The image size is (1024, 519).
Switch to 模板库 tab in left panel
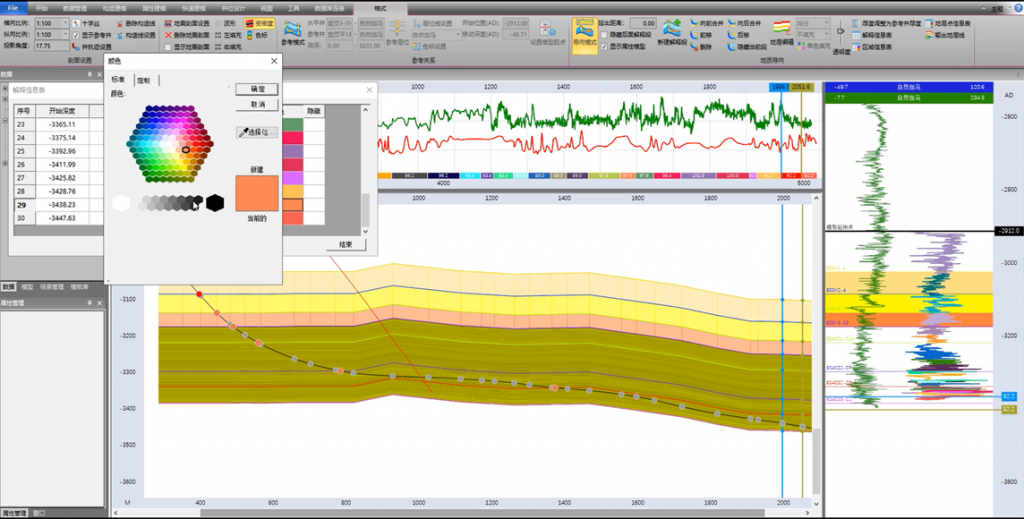(80, 287)
